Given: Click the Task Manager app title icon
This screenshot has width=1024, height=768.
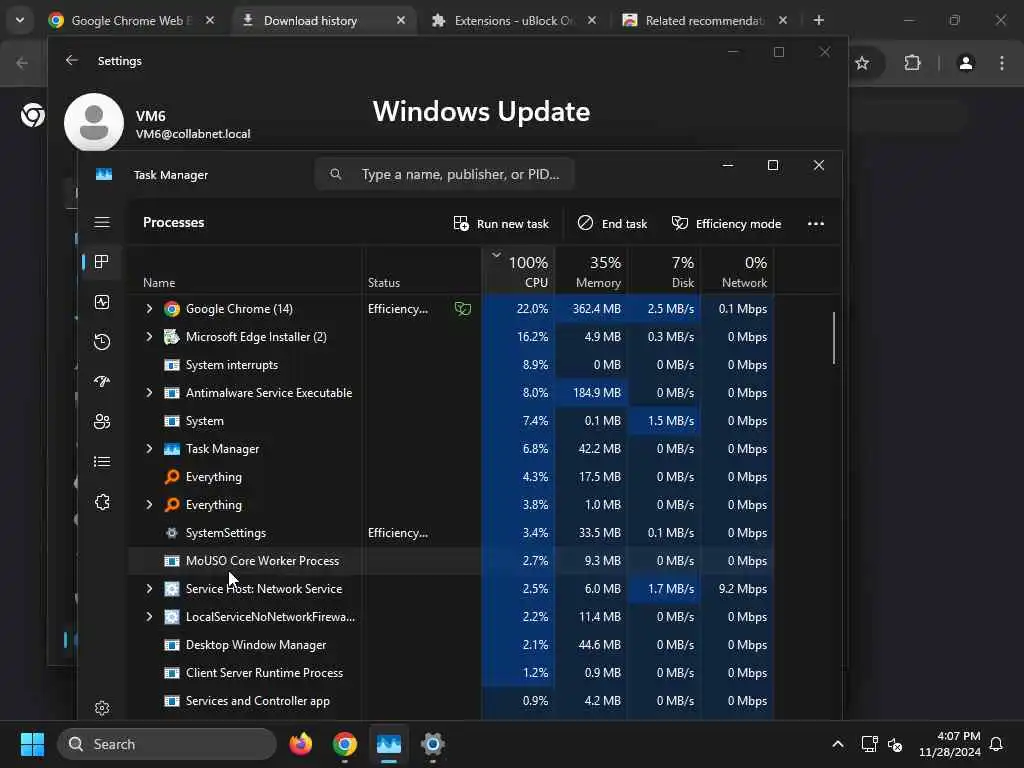Looking at the screenshot, I should tap(104, 174).
